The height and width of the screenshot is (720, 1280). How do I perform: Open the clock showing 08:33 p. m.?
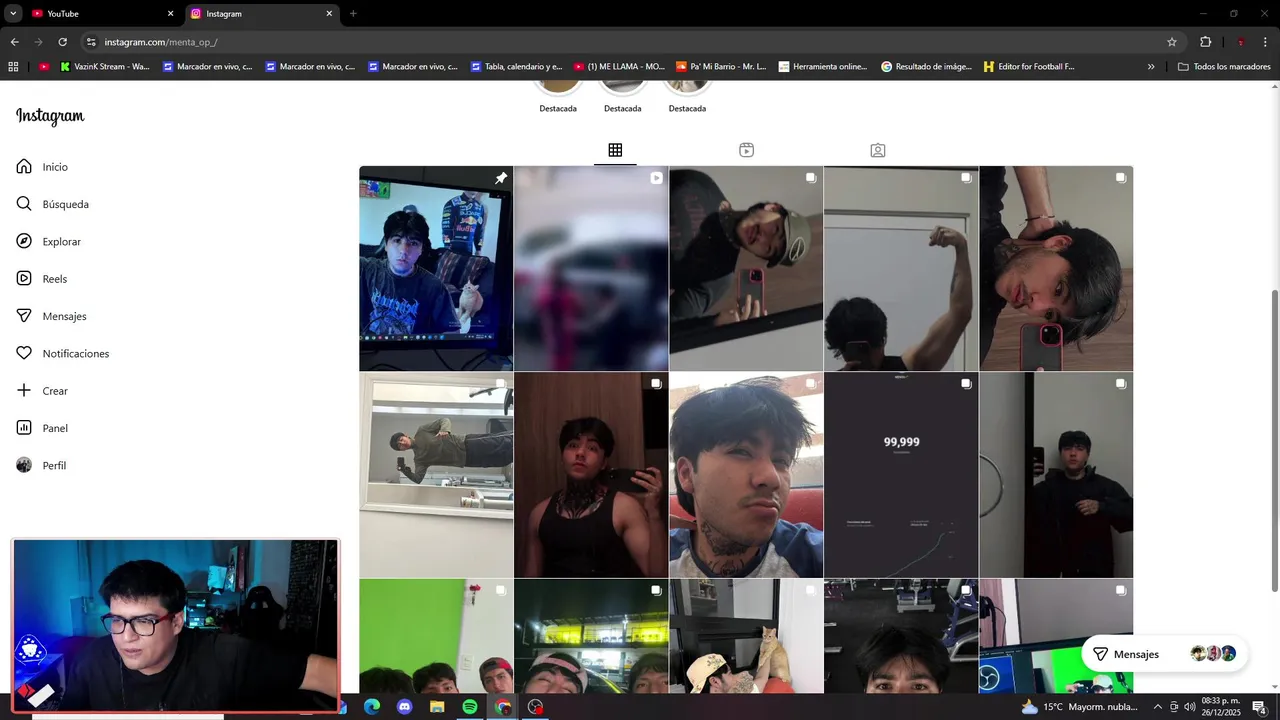point(1221,707)
